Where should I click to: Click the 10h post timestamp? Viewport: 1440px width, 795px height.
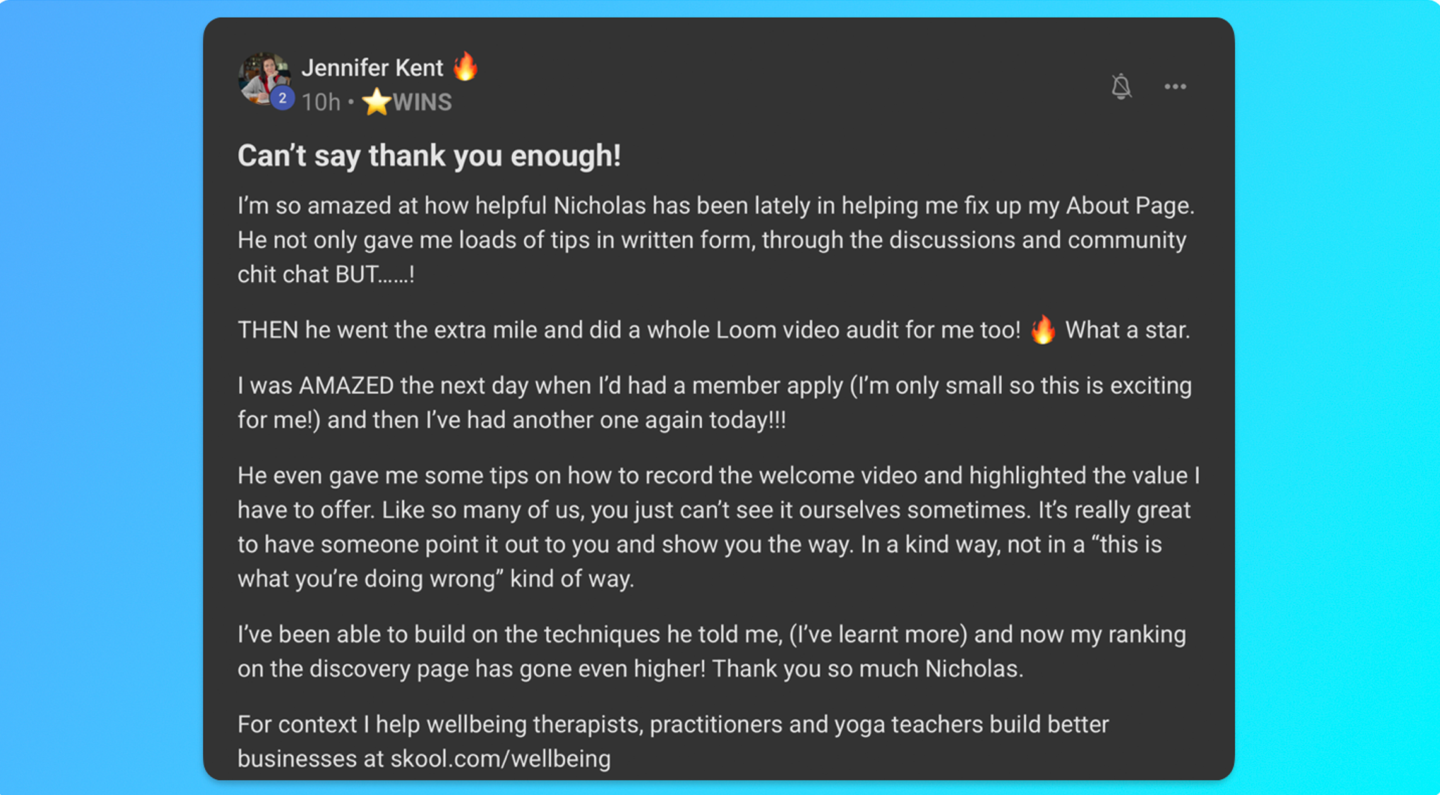click(x=321, y=102)
